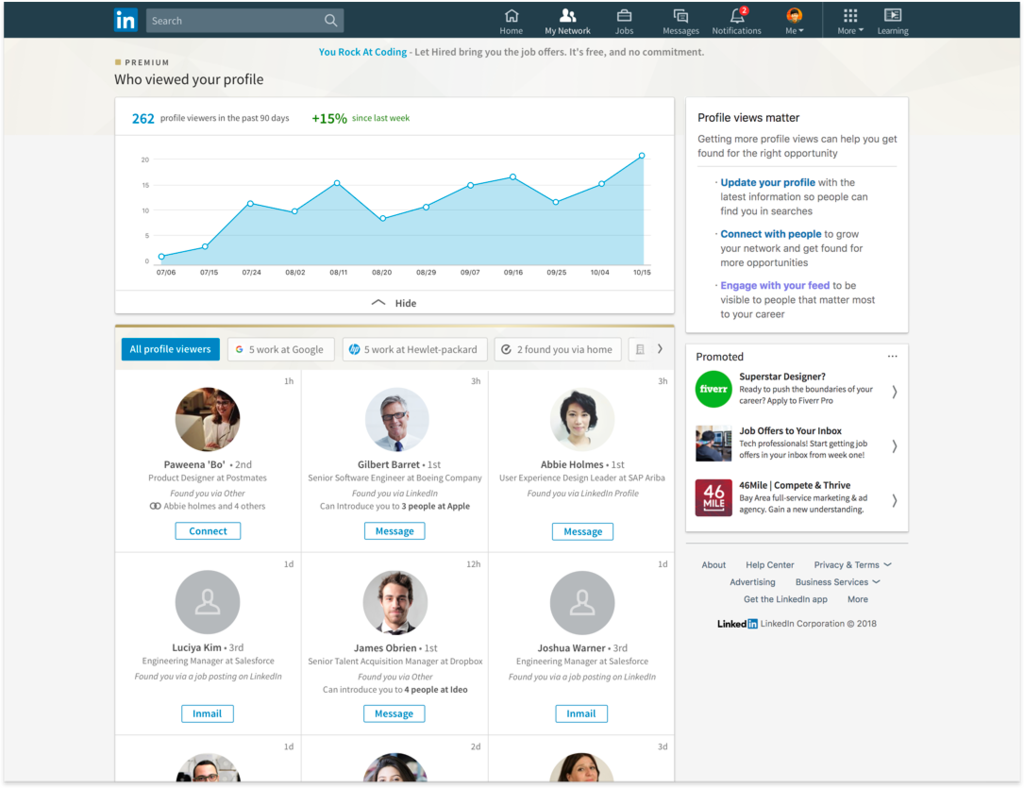Open the About footer link

pos(713,565)
